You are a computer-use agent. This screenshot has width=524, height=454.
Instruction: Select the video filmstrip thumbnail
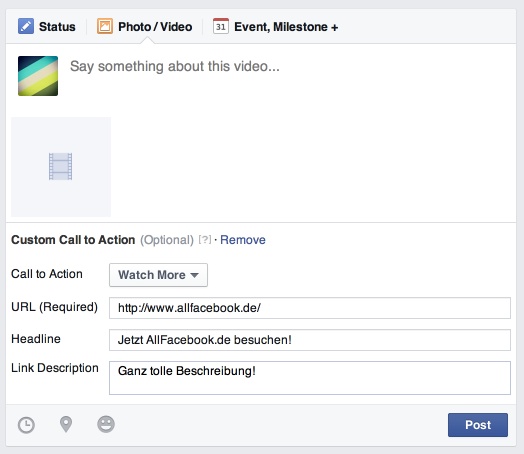click(61, 167)
